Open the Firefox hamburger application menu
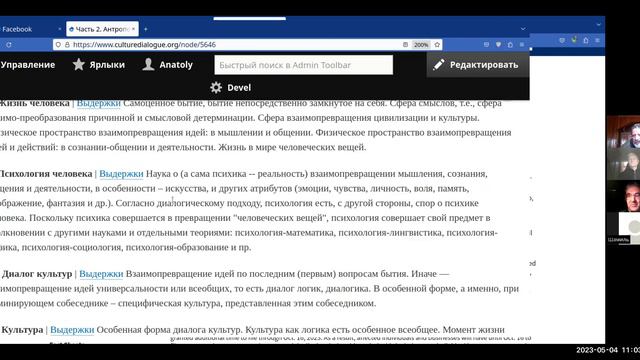The height and width of the screenshot is (360, 640). pyautogui.click(x=522, y=44)
